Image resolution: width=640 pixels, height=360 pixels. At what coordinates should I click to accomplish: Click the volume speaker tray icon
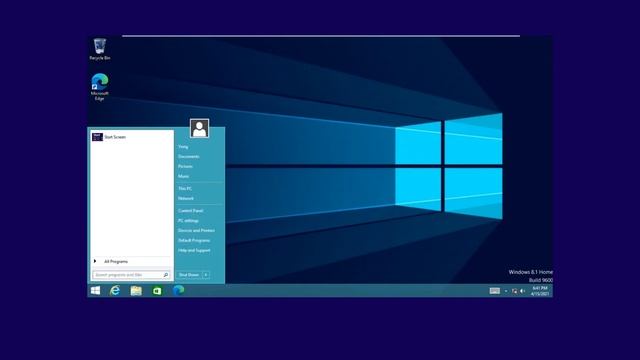pos(522,291)
